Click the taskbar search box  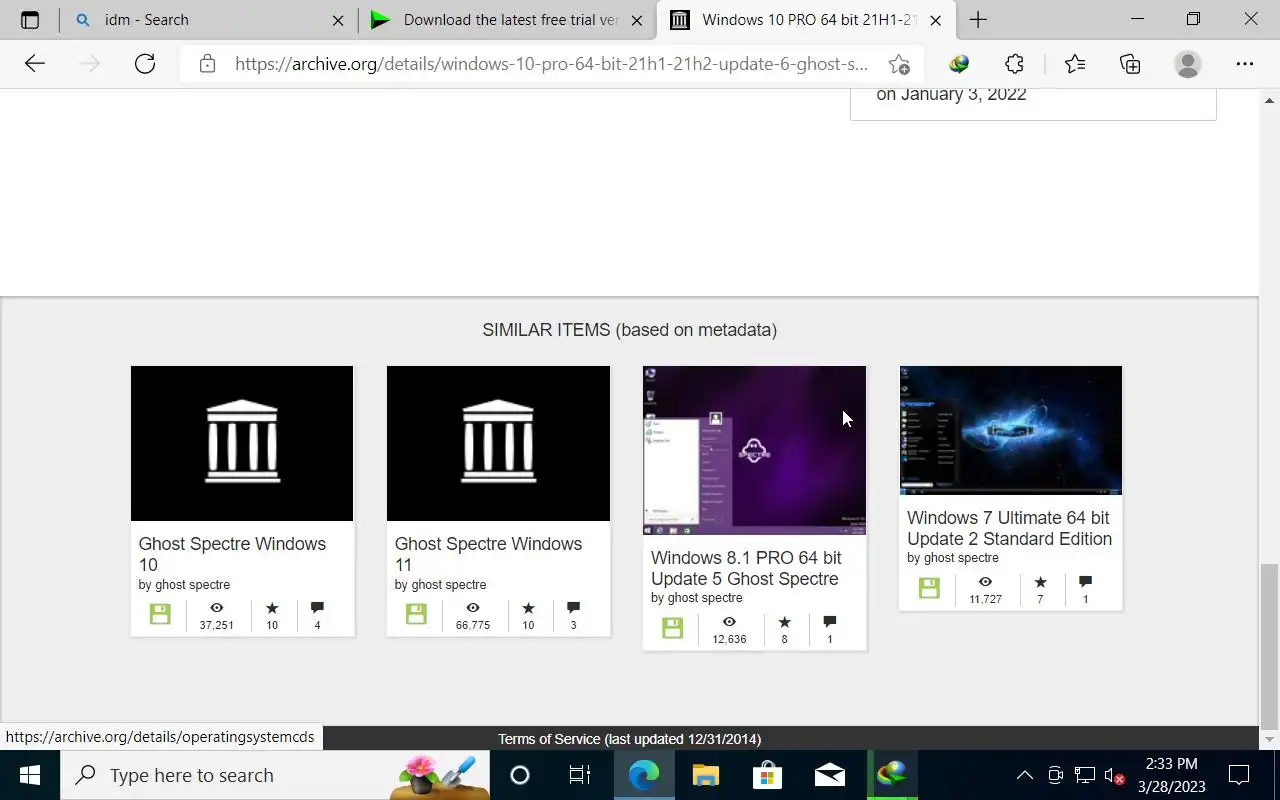[275, 775]
